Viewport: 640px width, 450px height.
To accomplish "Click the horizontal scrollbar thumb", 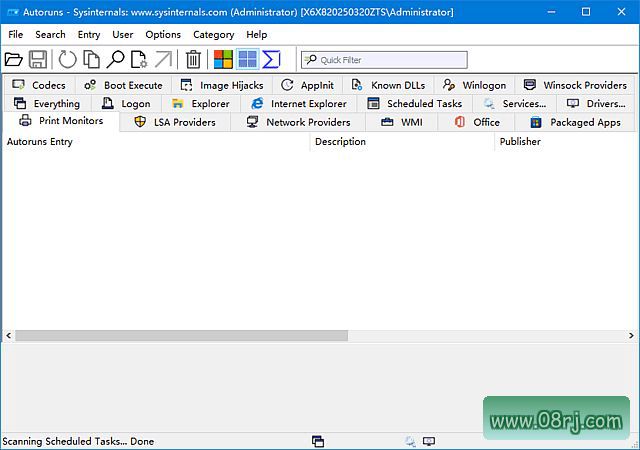I will pos(182,336).
